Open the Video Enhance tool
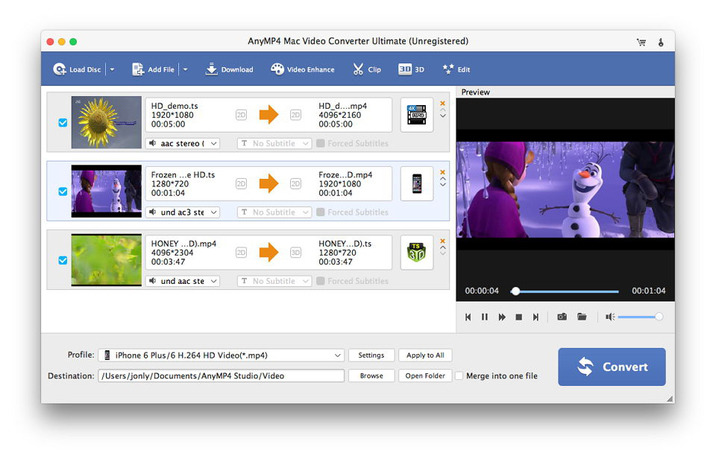The image size is (716, 459). [x=302, y=69]
